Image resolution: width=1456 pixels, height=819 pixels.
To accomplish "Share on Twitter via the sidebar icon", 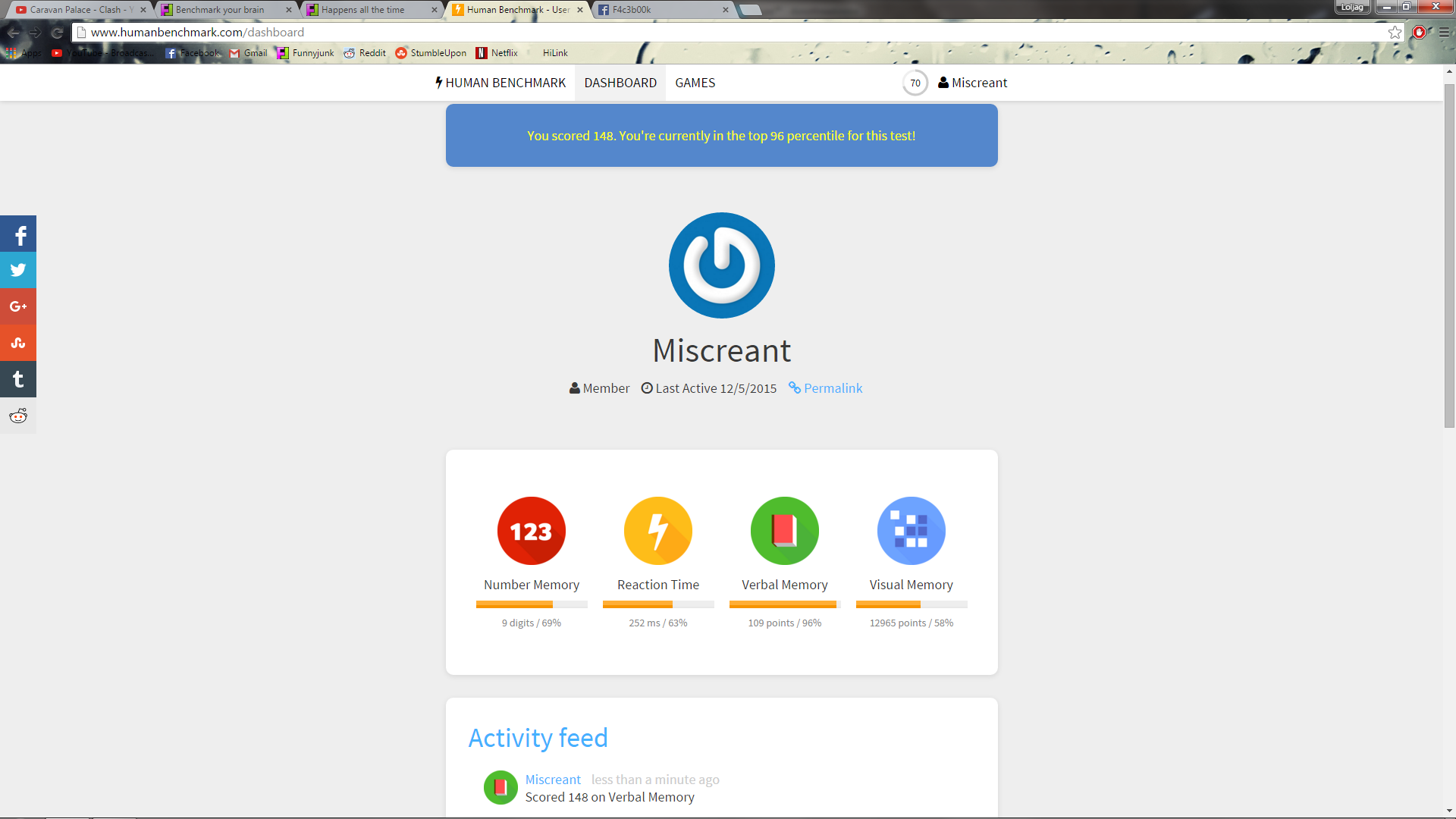I will pos(18,270).
